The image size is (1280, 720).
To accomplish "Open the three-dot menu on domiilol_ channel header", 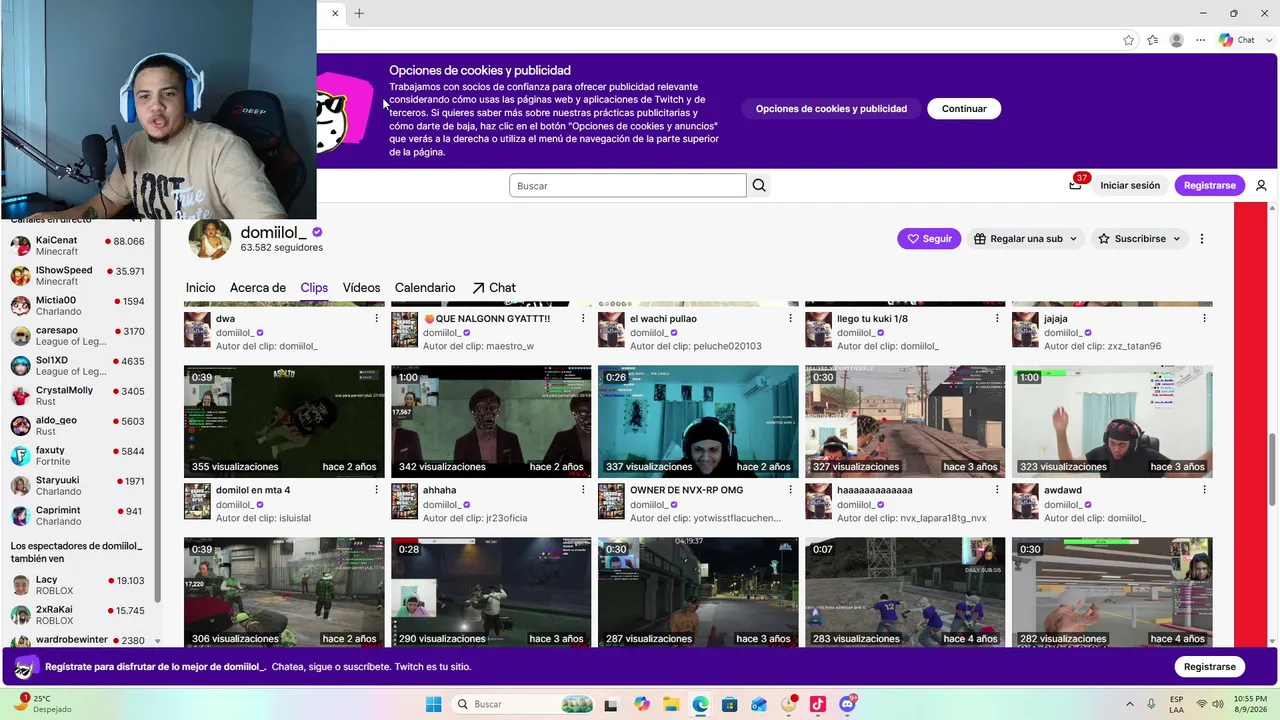I will click(1202, 239).
